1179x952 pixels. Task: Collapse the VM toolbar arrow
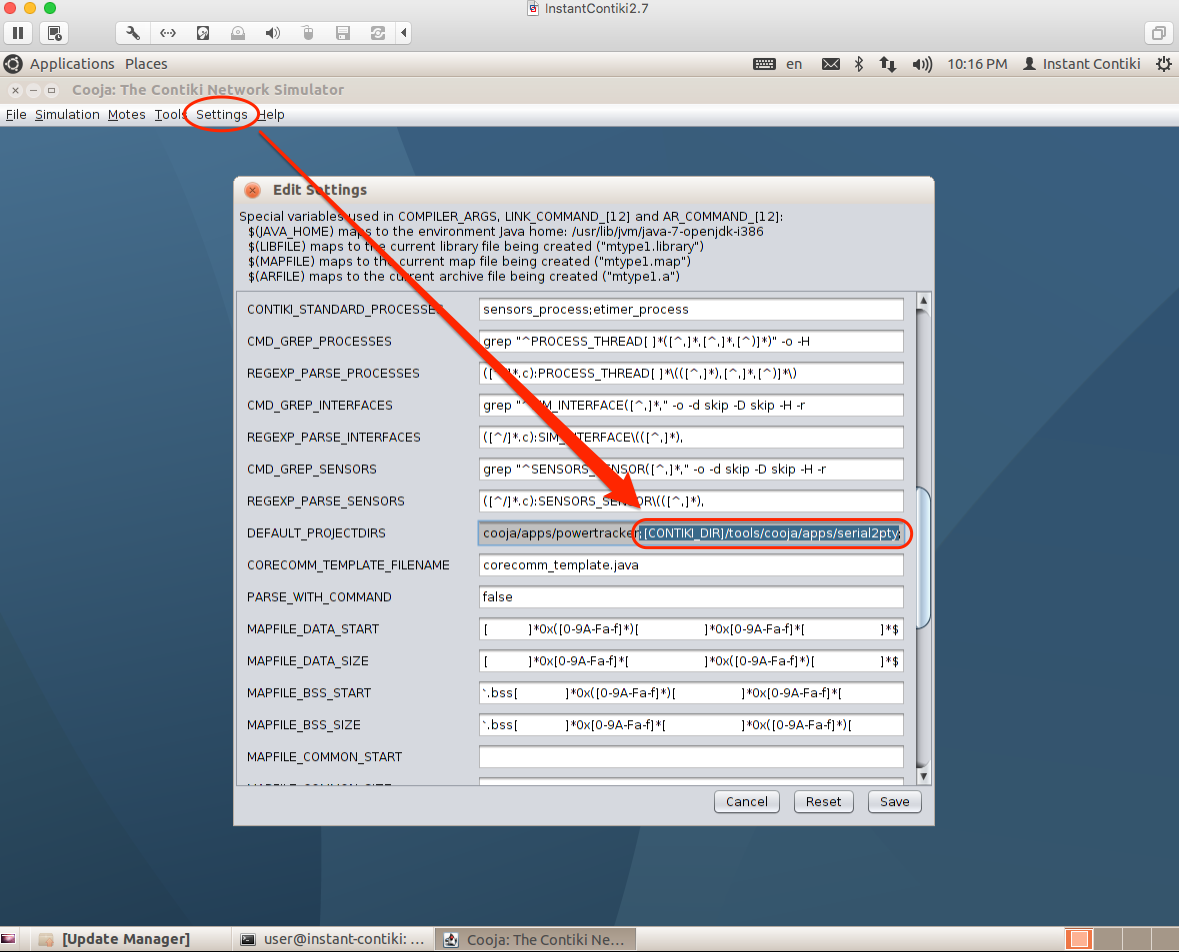(404, 33)
